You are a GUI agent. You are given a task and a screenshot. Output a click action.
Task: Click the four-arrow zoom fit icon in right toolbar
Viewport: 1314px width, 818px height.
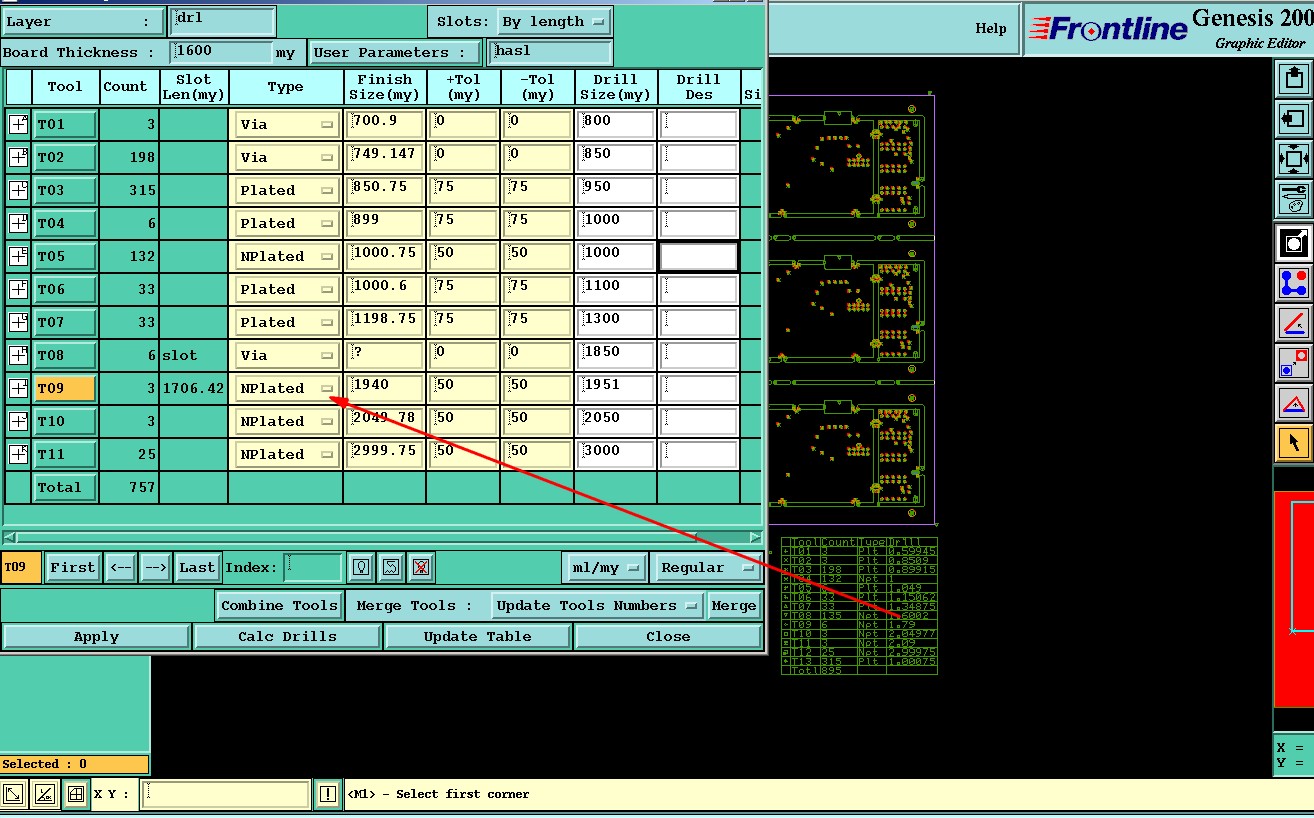[1294, 159]
